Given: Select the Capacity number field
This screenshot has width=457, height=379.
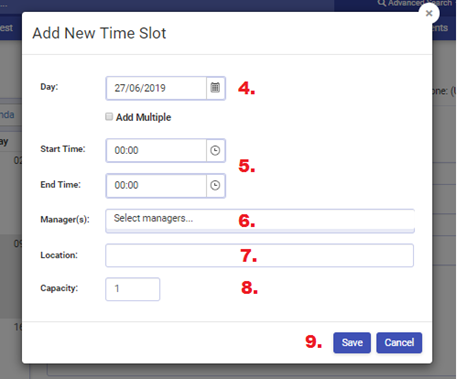Looking at the screenshot, I should click(133, 289).
